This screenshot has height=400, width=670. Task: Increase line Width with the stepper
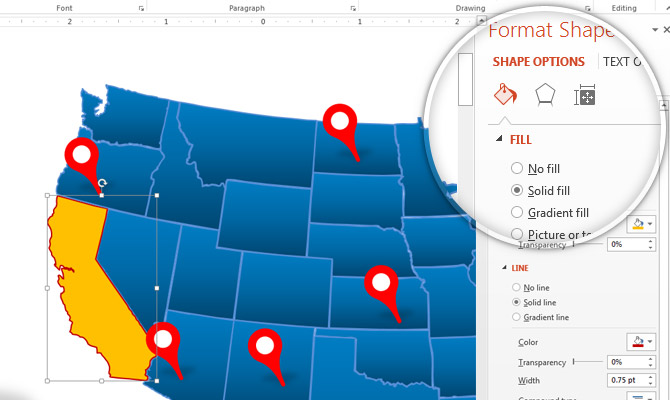pos(651,377)
